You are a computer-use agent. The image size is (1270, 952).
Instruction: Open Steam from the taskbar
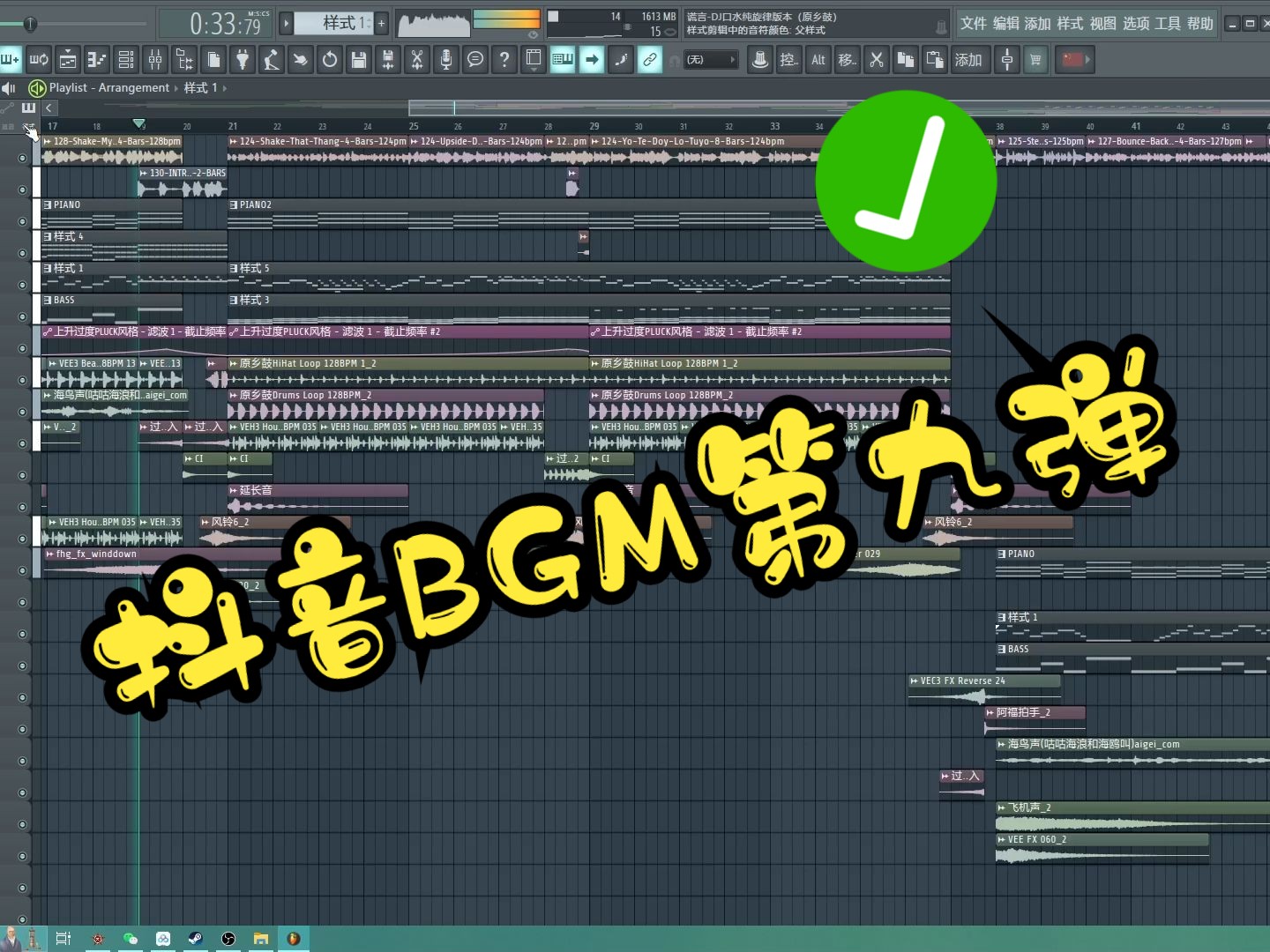(x=196, y=939)
